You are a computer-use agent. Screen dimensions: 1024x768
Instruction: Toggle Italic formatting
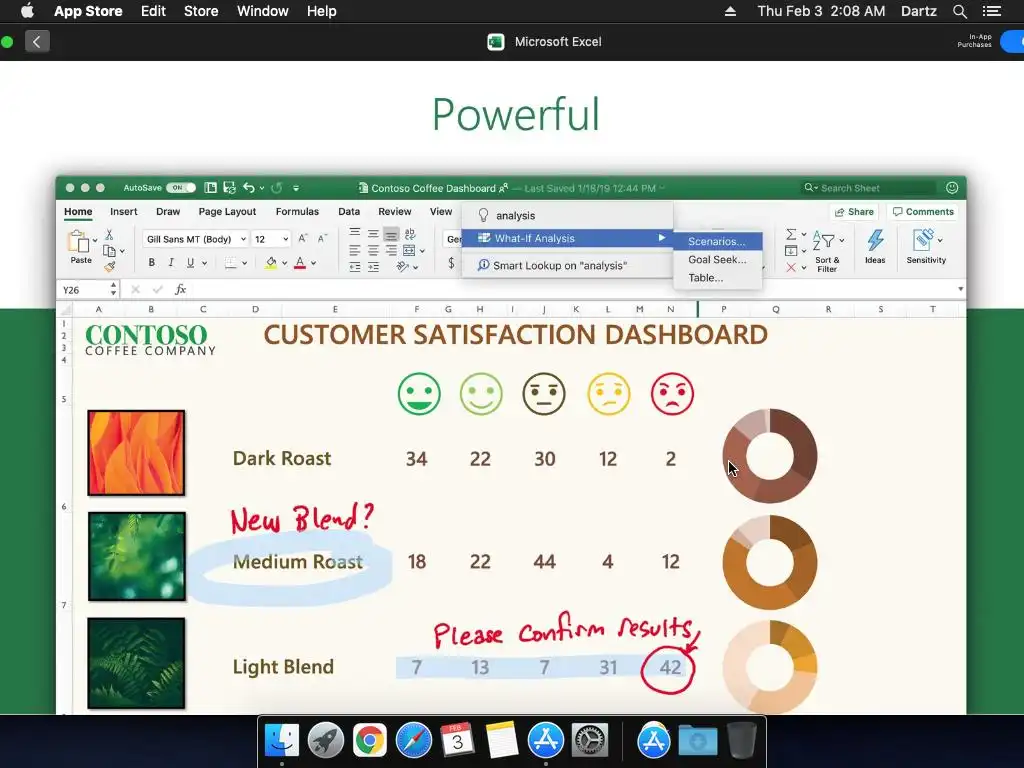[x=171, y=263]
